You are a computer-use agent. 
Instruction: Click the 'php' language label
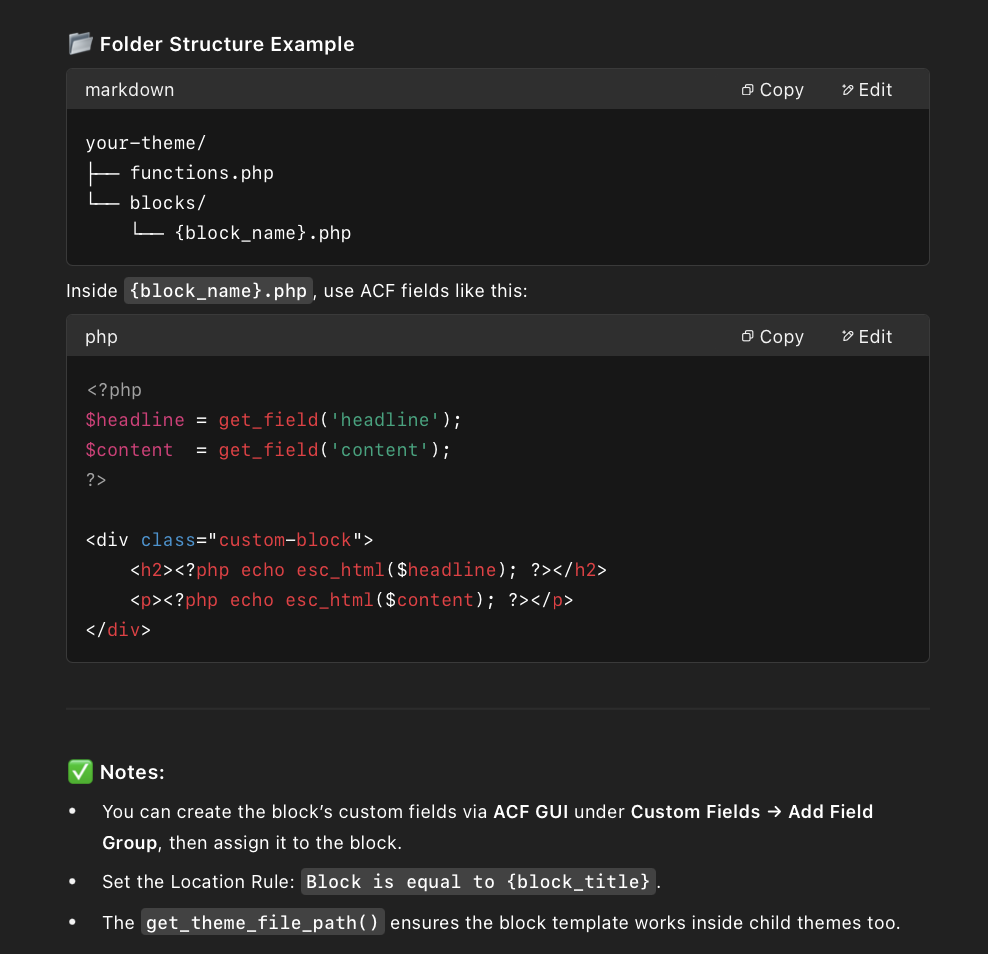(x=101, y=337)
